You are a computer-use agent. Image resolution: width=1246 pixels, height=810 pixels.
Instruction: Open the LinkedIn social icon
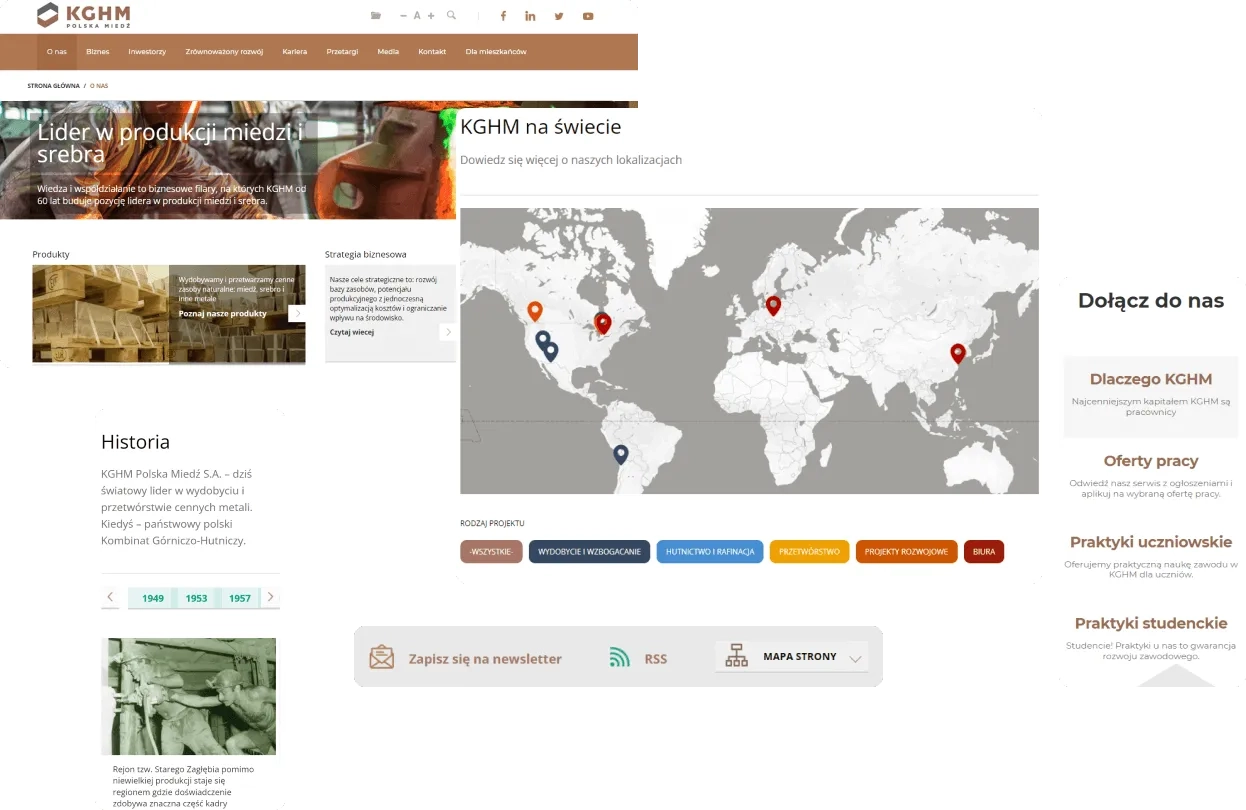pyautogui.click(x=530, y=16)
